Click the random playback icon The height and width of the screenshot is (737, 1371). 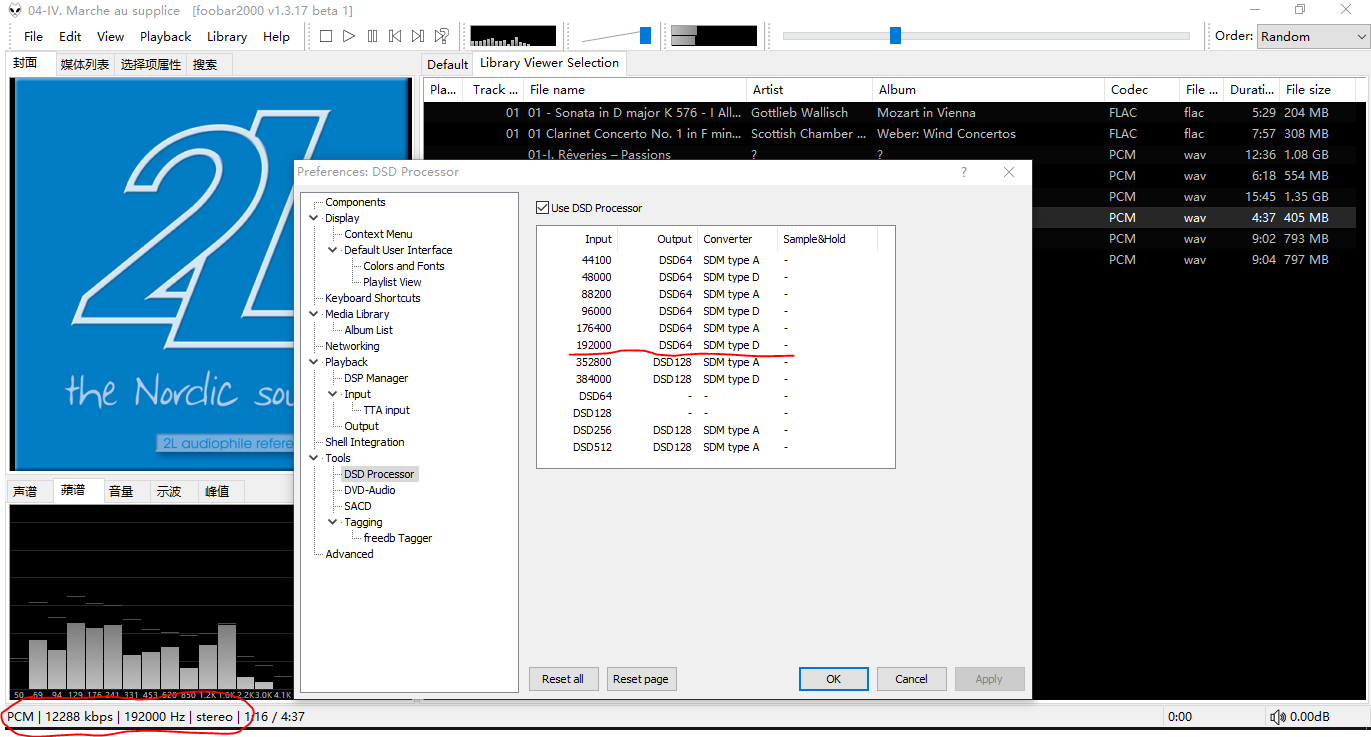[x=441, y=36]
